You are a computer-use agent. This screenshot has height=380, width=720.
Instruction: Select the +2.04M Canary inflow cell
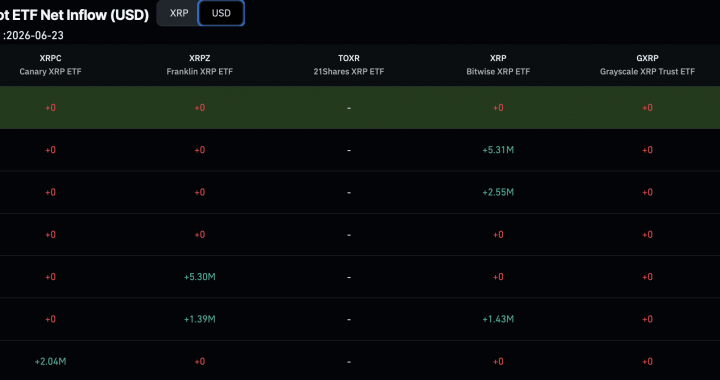[51, 361]
